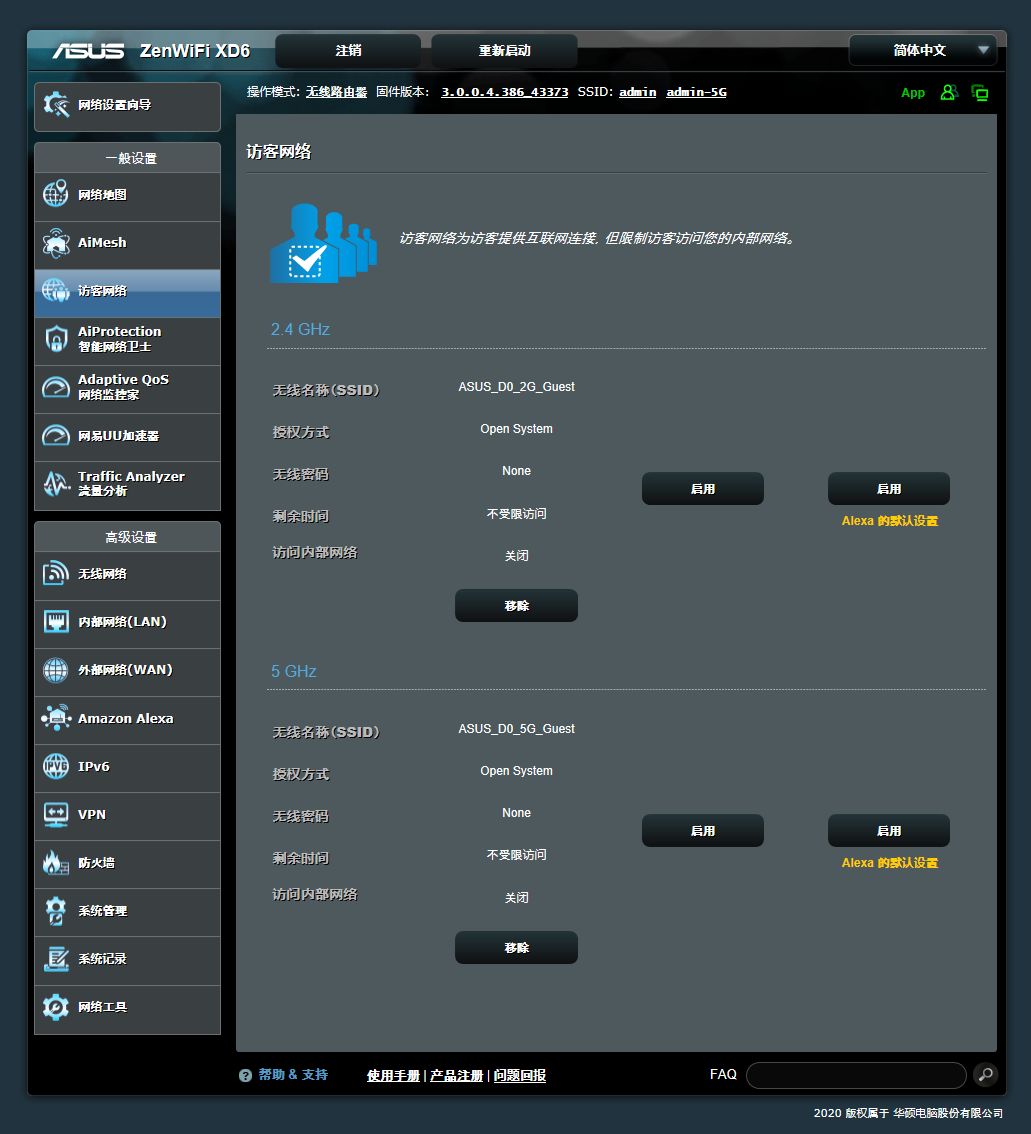Click the 外部网络(WAN) globe icon
This screenshot has height=1134, width=1031.
[56, 670]
